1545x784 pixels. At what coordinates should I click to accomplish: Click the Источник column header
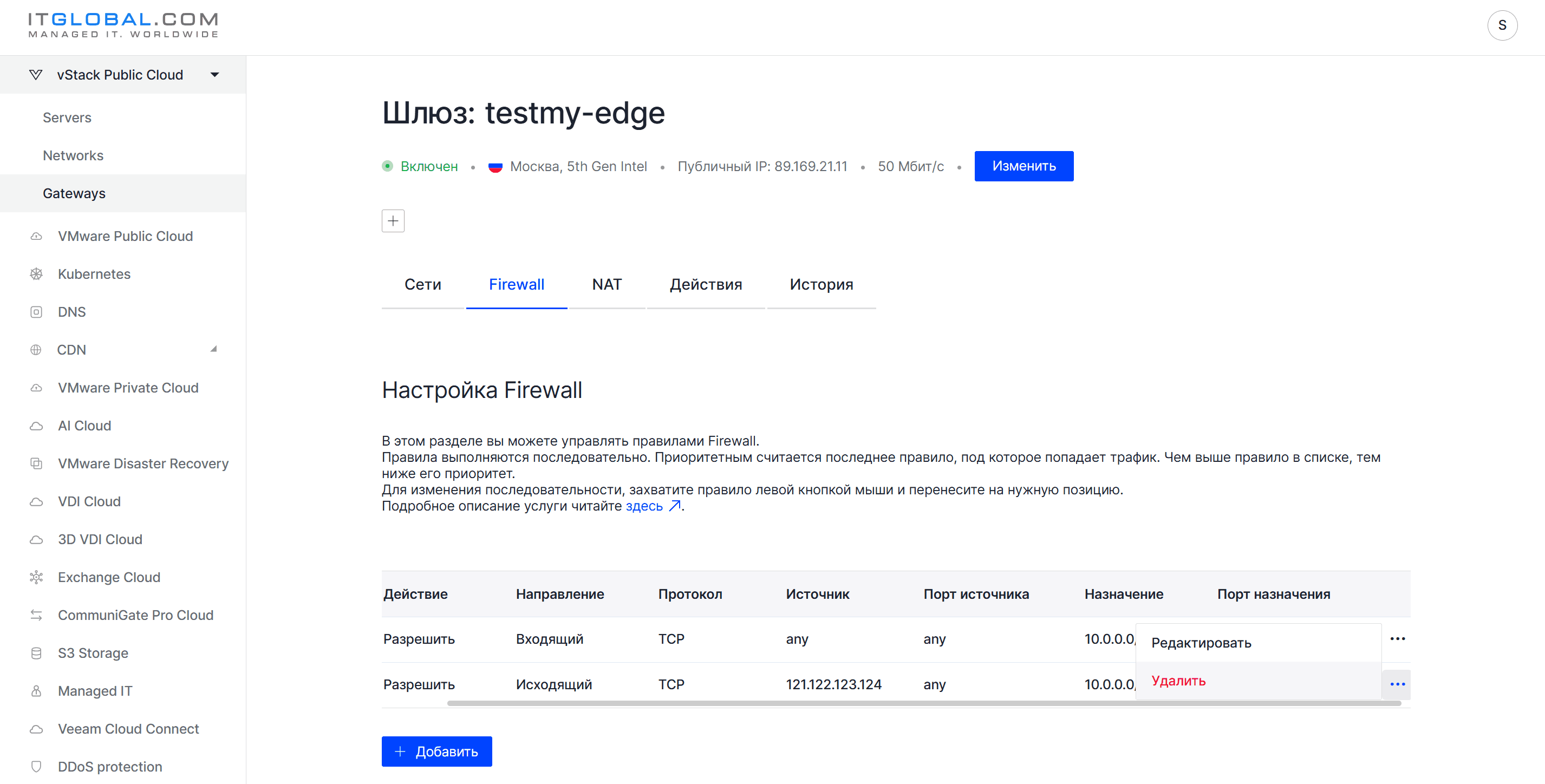click(818, 594)
